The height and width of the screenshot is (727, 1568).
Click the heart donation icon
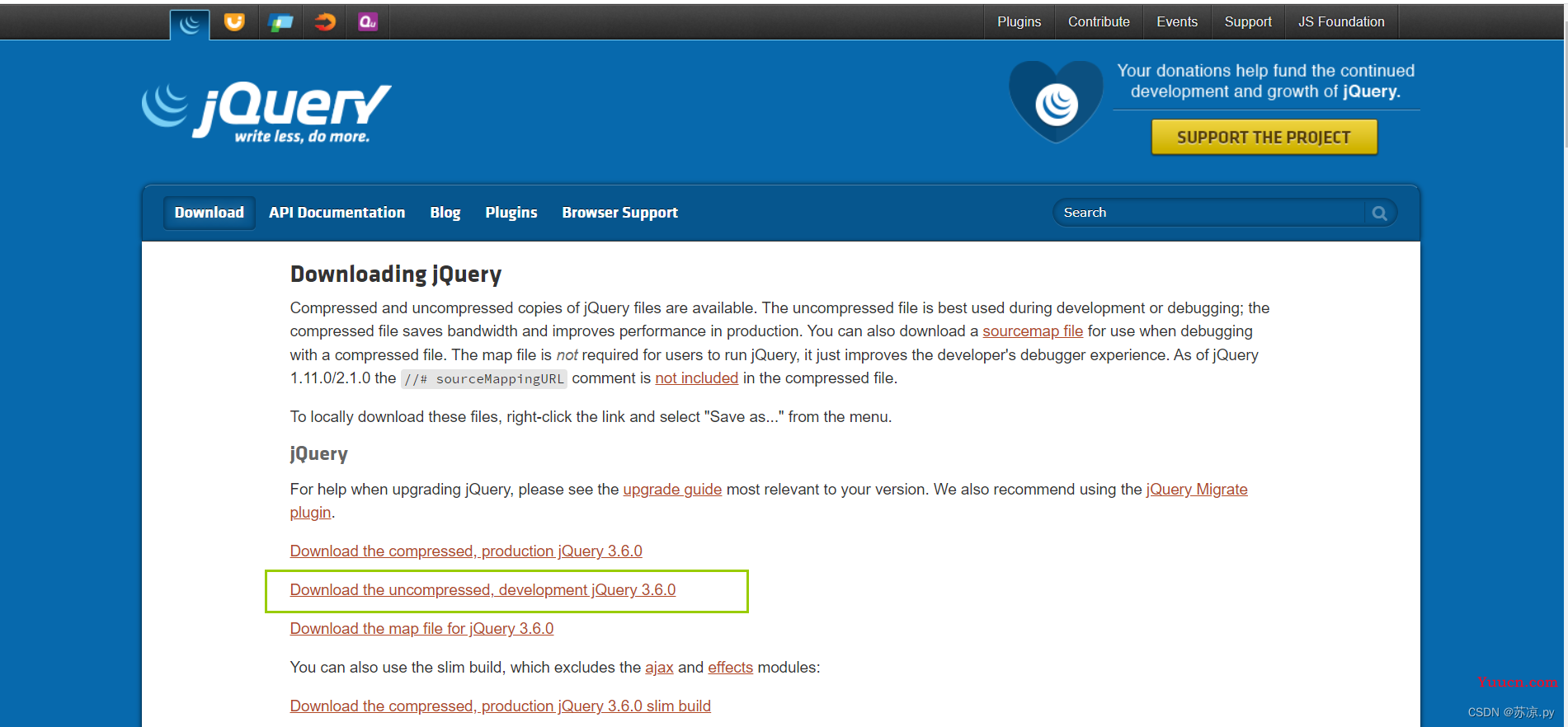pyautogui.click(x=1057, y=101)
